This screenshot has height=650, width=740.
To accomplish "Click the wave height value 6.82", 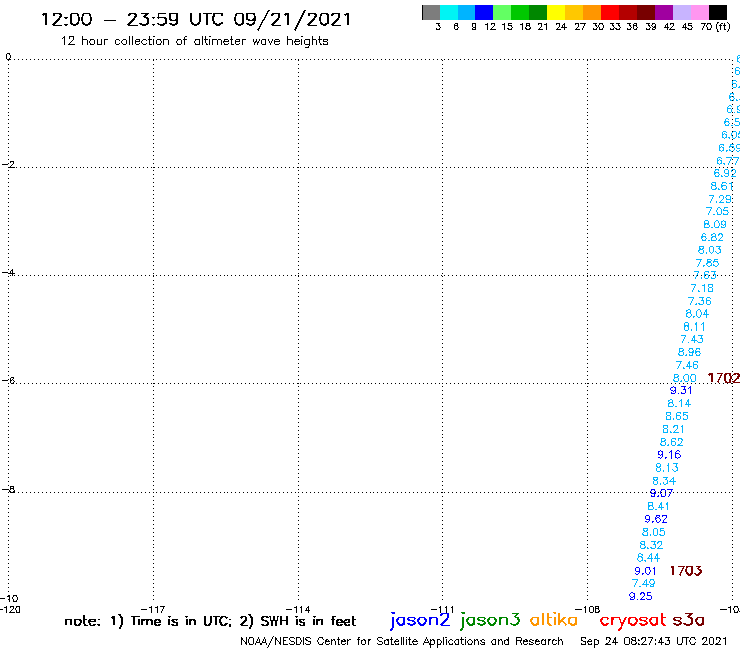I will click(712, 237).
